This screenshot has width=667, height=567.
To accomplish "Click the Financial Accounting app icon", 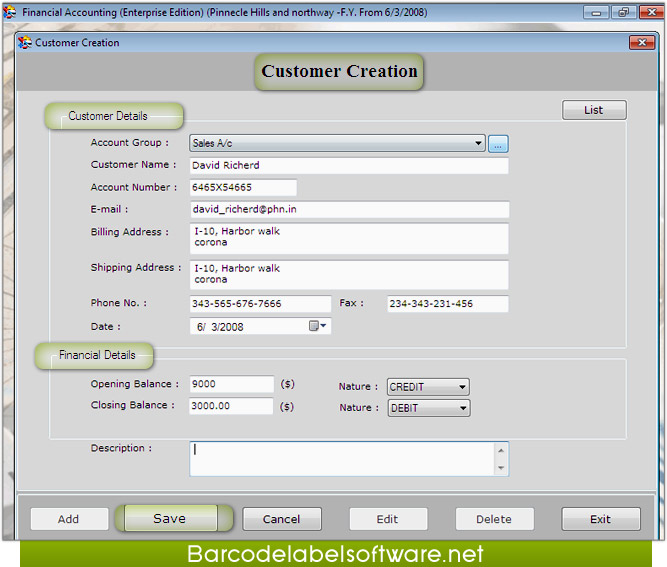I will coord(9,12).
